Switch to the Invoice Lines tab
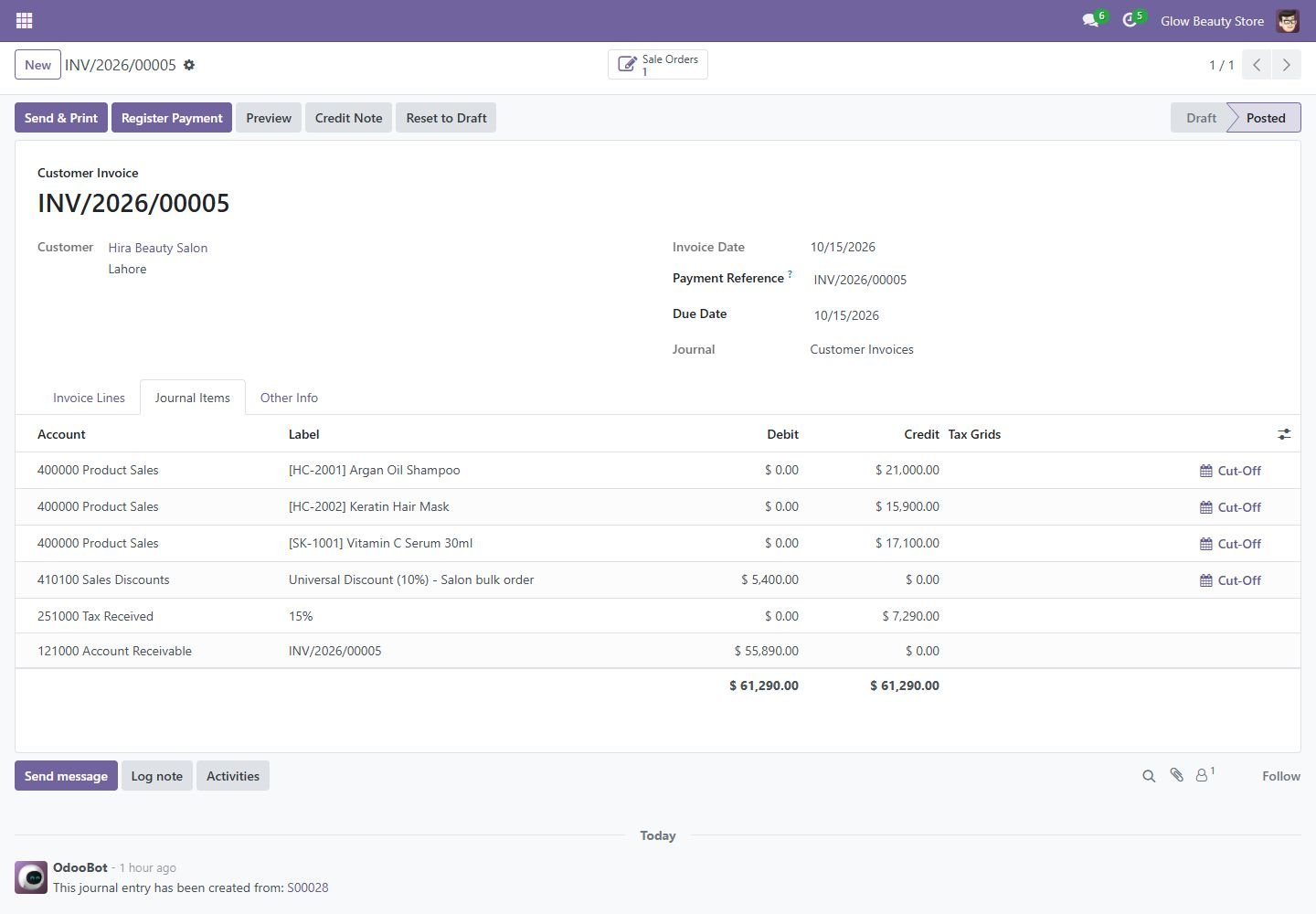Image resolution: width=1316 pixels, height=914 pixels. 89,398
